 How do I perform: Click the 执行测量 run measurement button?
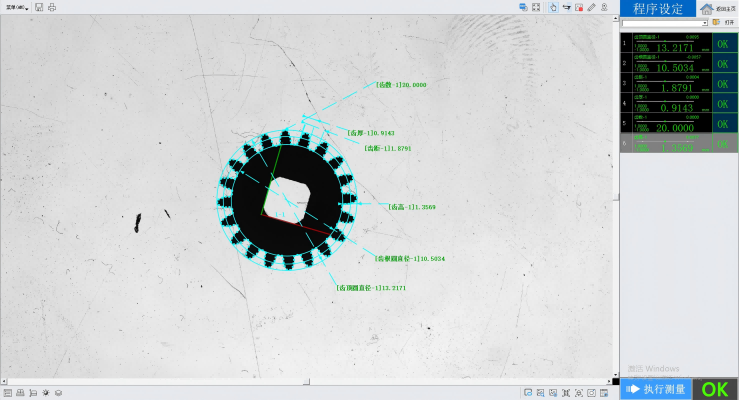tap(656, 389)
